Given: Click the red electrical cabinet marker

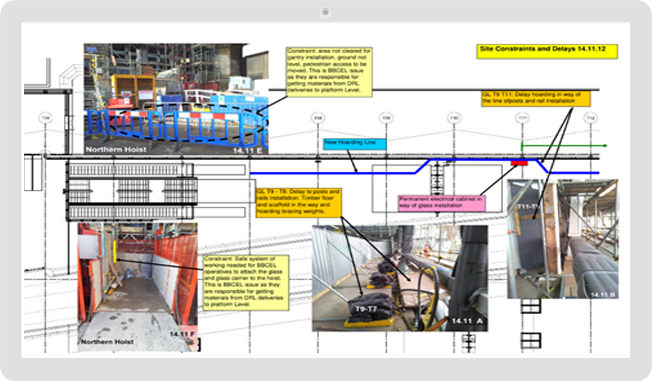Looking at the screenshot, I should (519, 163).
